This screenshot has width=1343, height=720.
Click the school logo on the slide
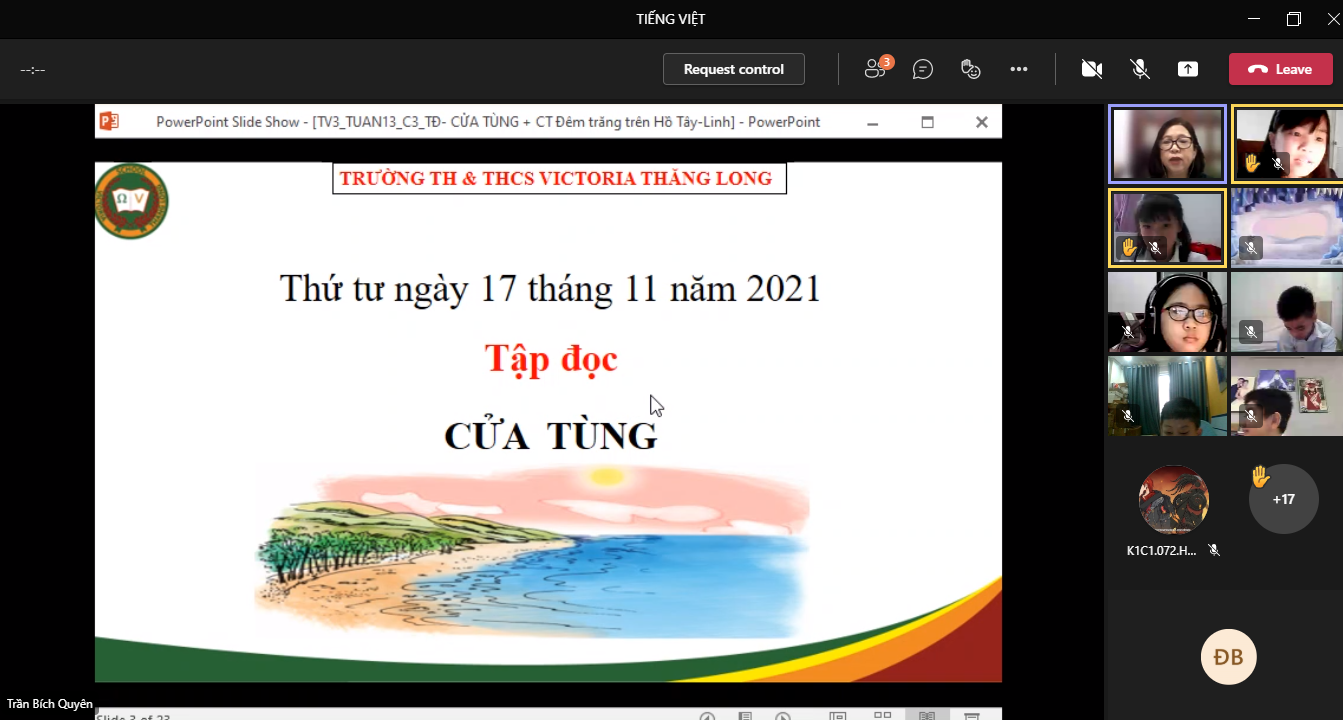tap(131, 202)
